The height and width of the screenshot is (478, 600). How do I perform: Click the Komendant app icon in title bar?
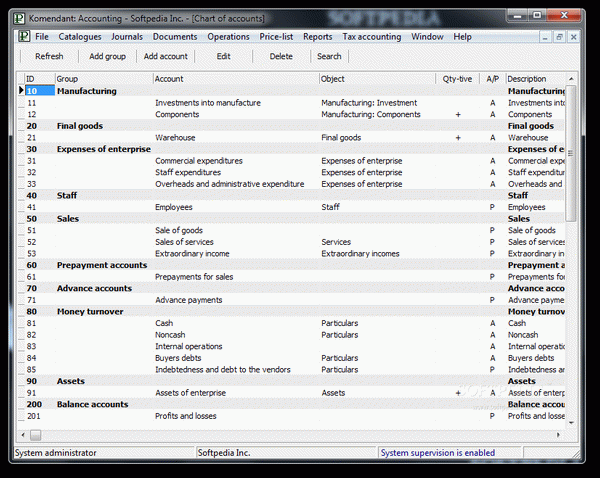19,18
